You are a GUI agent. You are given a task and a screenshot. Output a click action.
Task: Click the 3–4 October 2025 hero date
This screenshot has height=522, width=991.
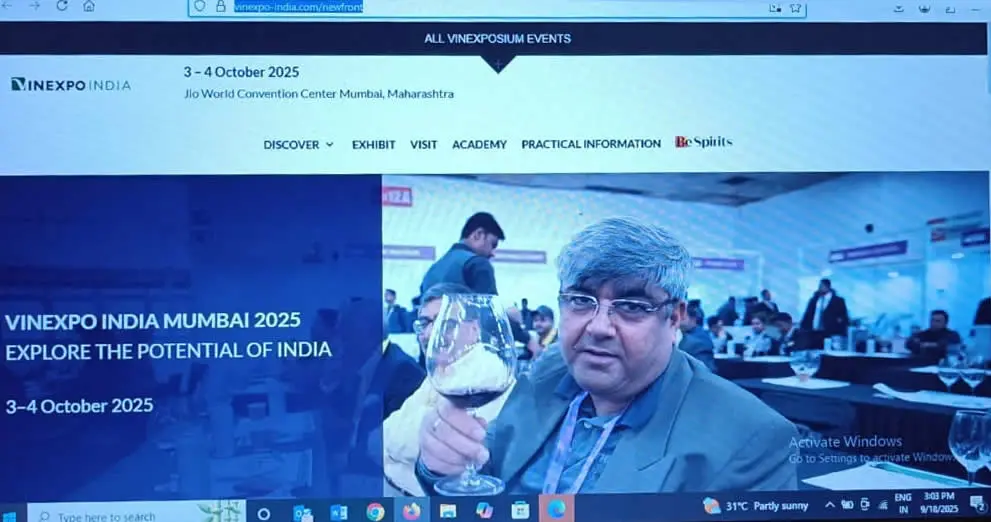click(x=79, y=406)
